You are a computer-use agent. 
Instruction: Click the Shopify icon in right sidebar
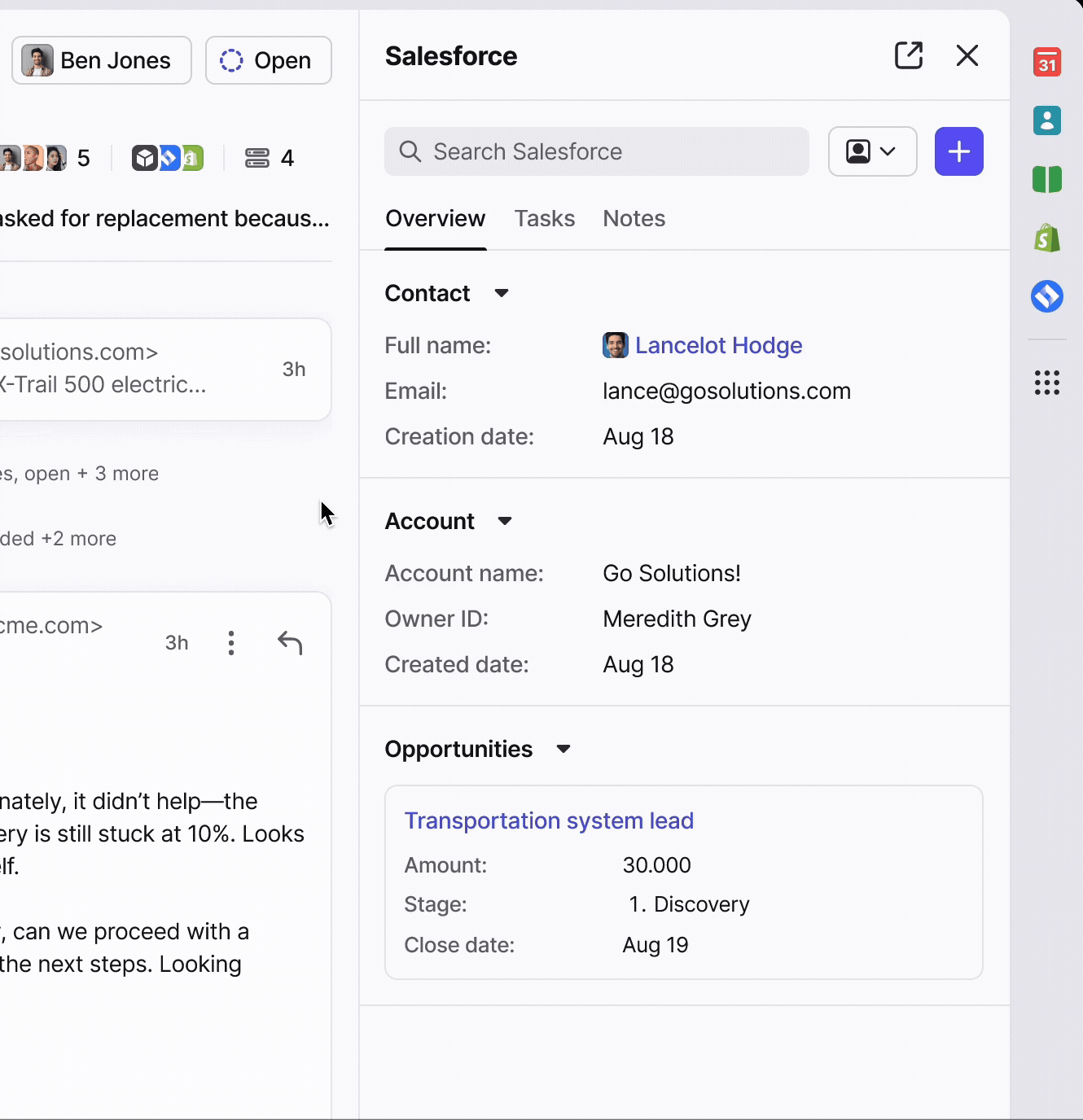point(1046,238)
